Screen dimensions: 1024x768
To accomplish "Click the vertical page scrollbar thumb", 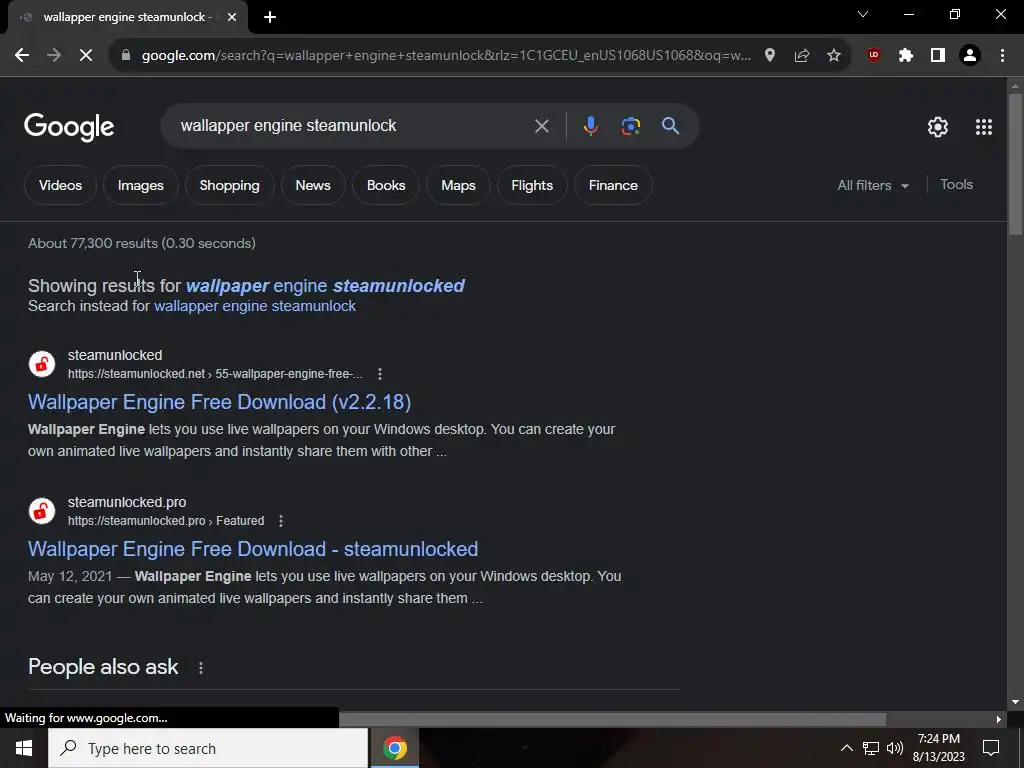I will click(1015, 164).
